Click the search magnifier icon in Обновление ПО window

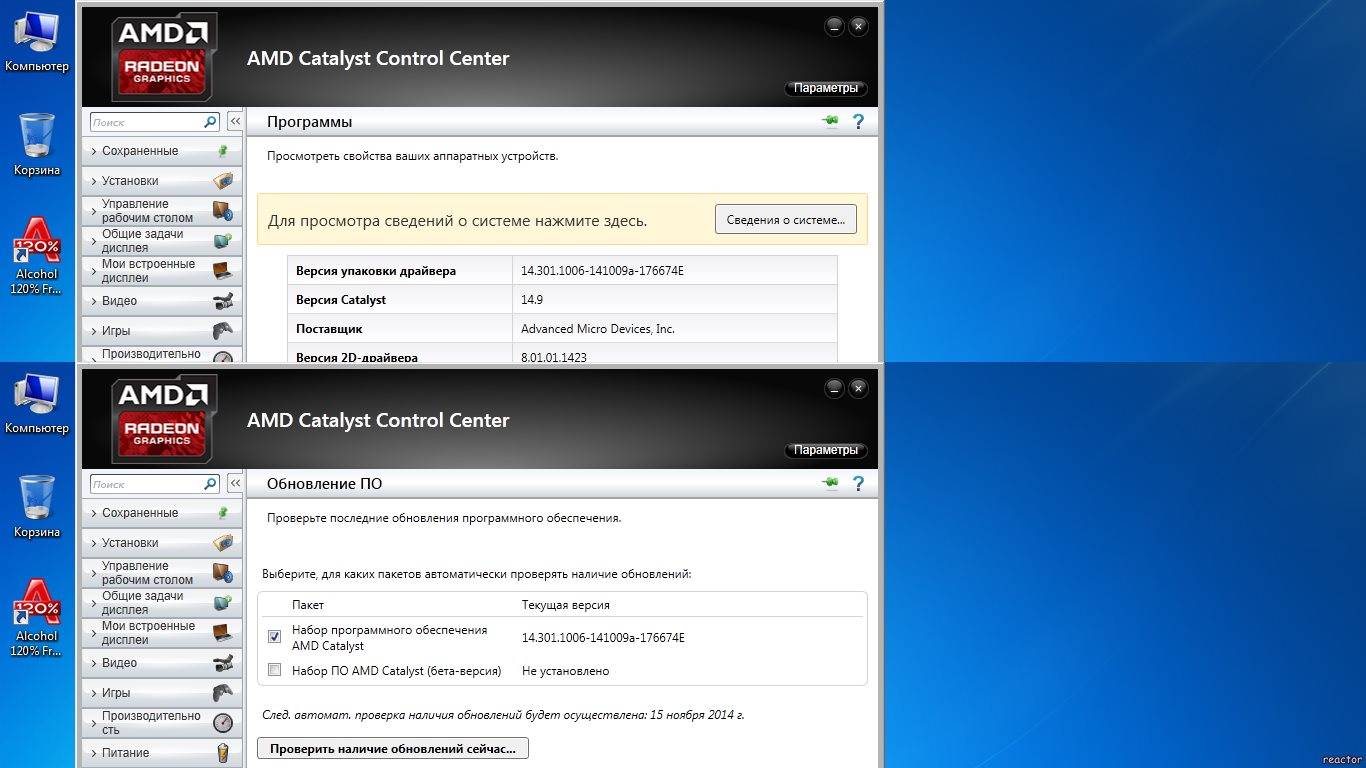click(210, 484)
